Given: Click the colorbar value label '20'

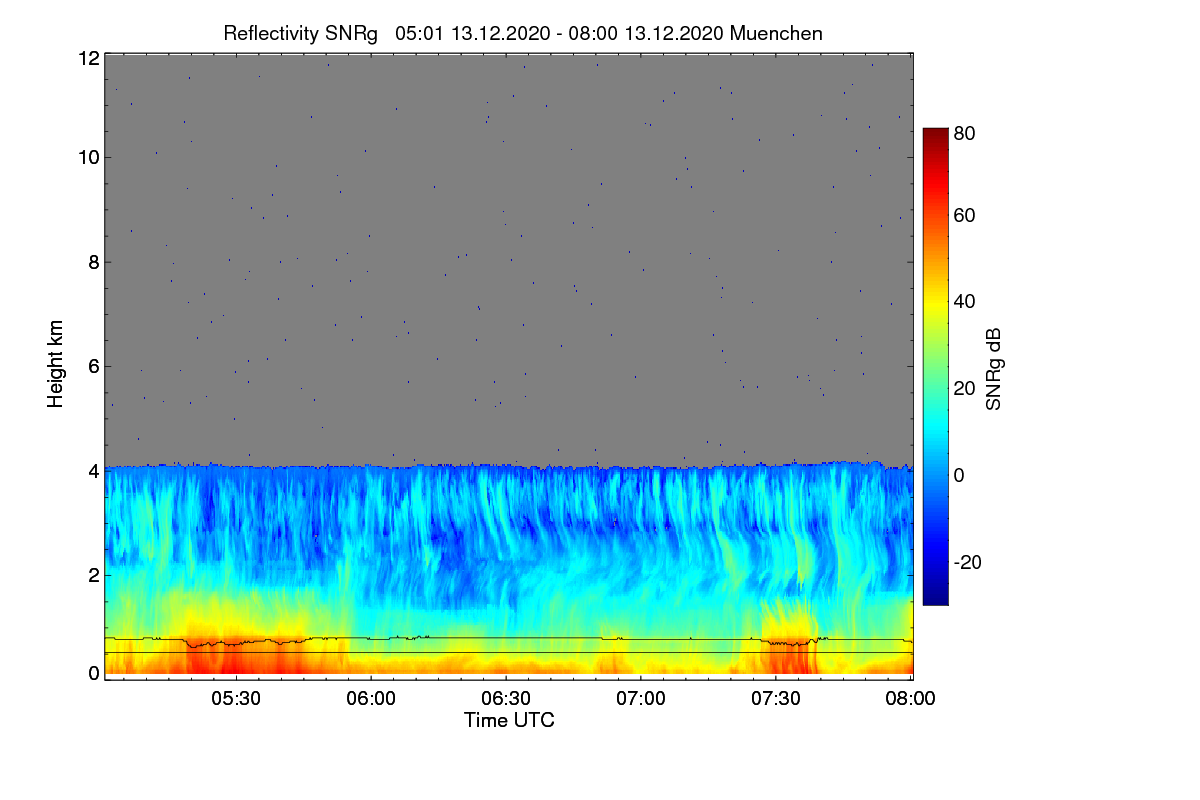Looking at the screenshot, I should tap(964, 389).
